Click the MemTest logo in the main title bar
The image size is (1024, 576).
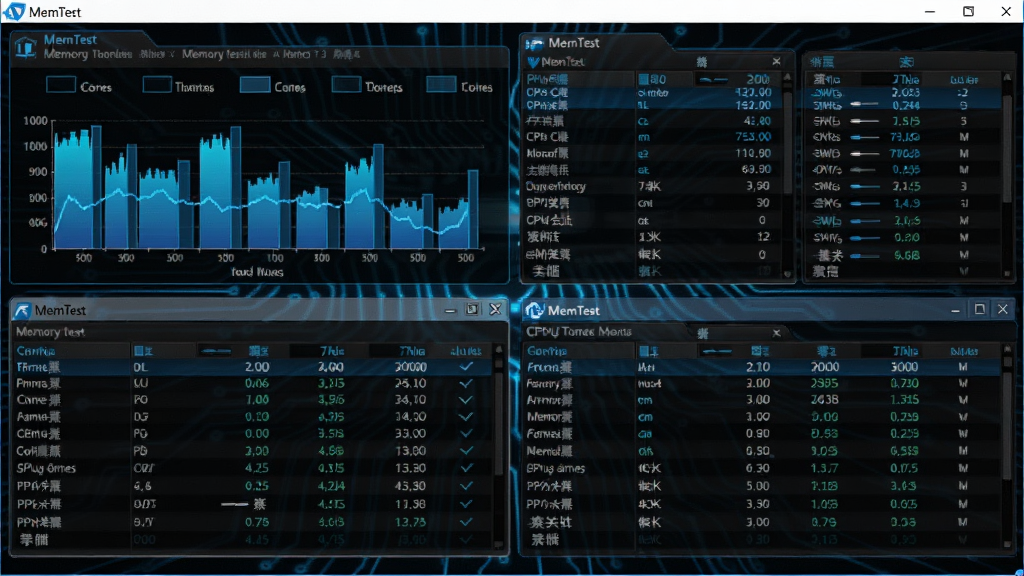click(14, 11)
